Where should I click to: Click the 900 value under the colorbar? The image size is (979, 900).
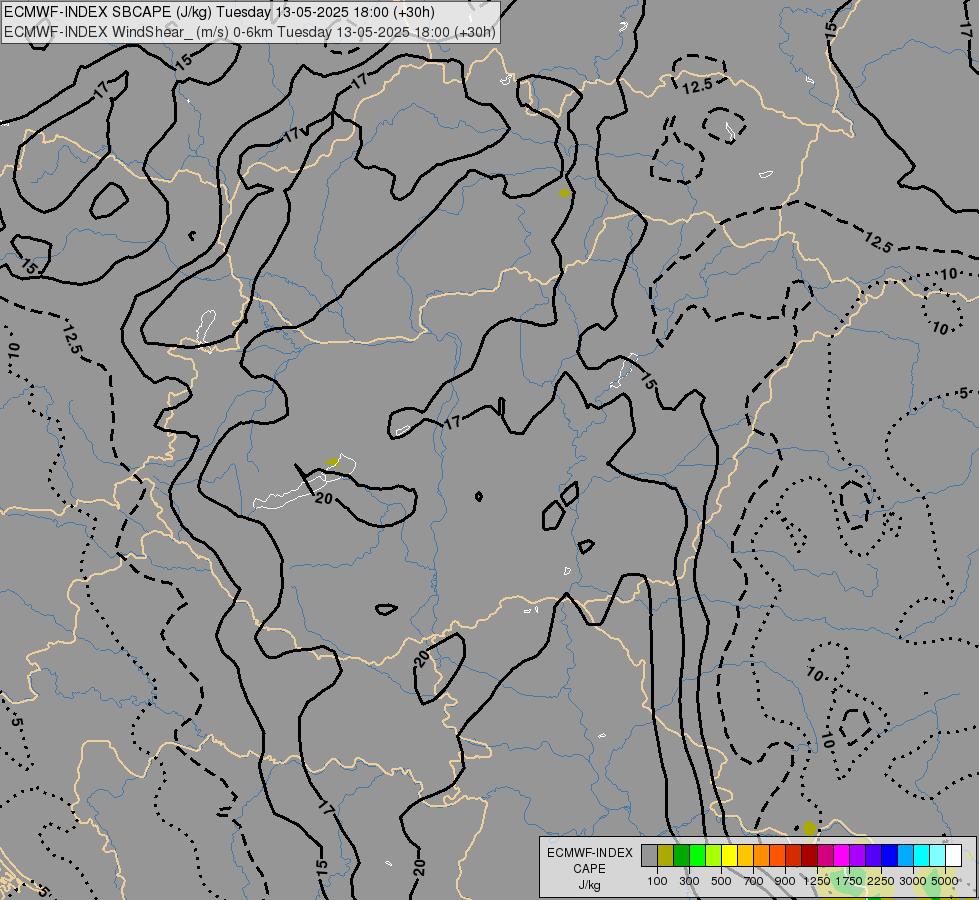pos(785,881)
